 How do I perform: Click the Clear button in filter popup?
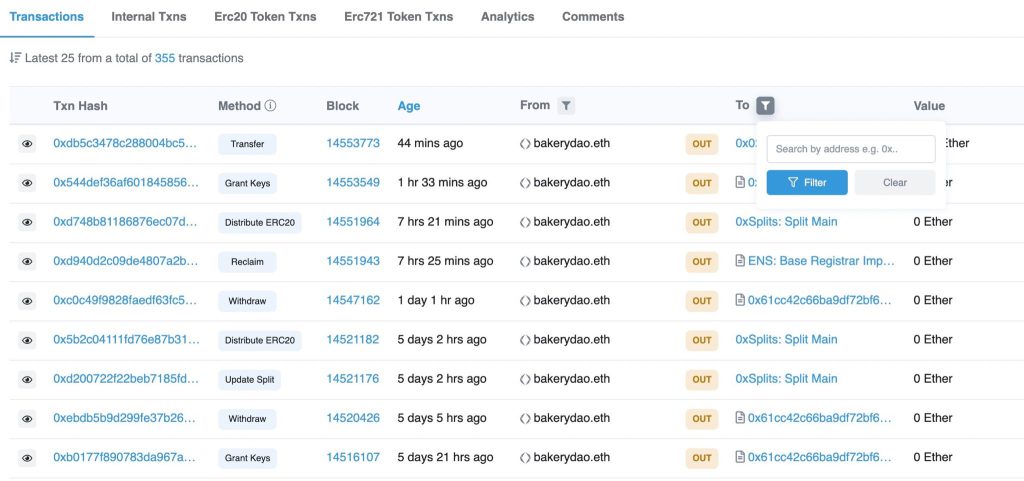[895, 183]
